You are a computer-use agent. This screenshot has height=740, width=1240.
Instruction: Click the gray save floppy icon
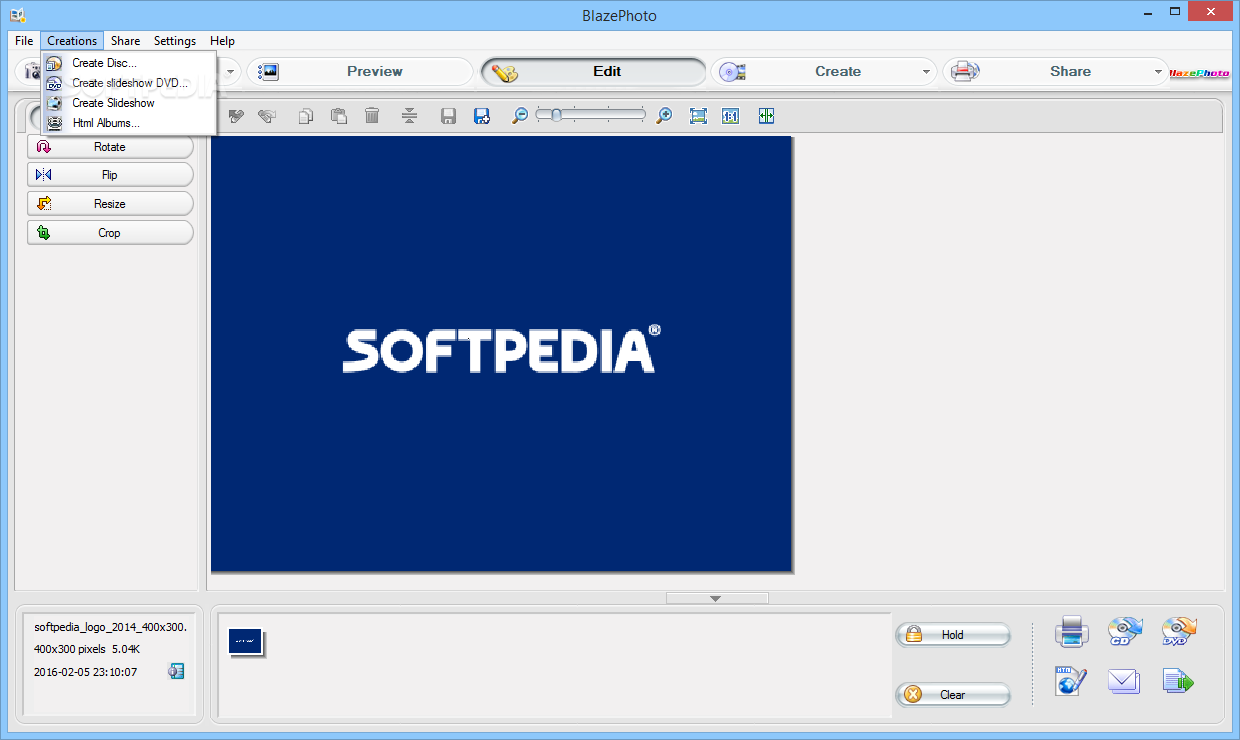[x=448, y=116]
